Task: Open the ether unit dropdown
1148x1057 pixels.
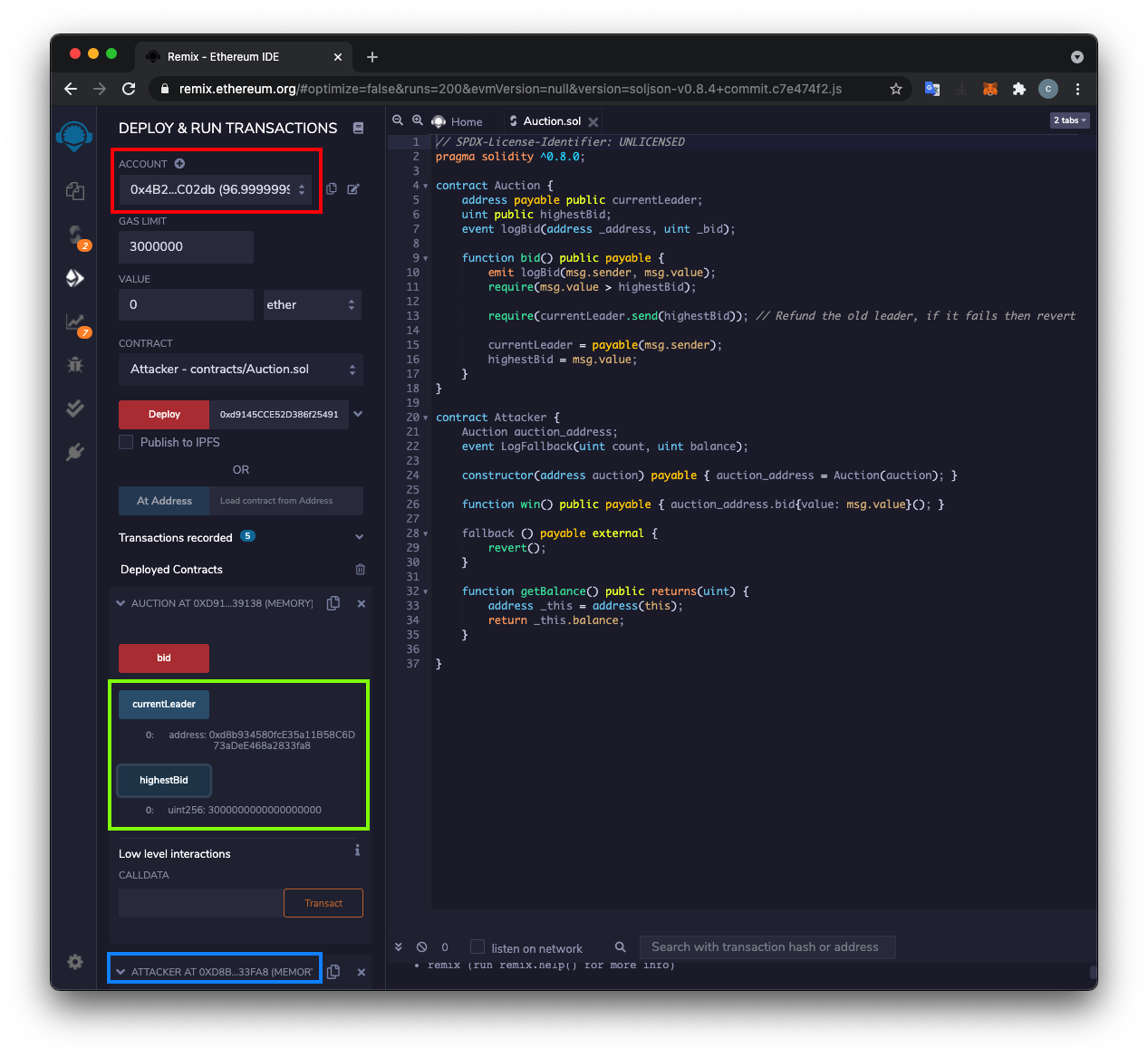Action: [x=312, y=305]
